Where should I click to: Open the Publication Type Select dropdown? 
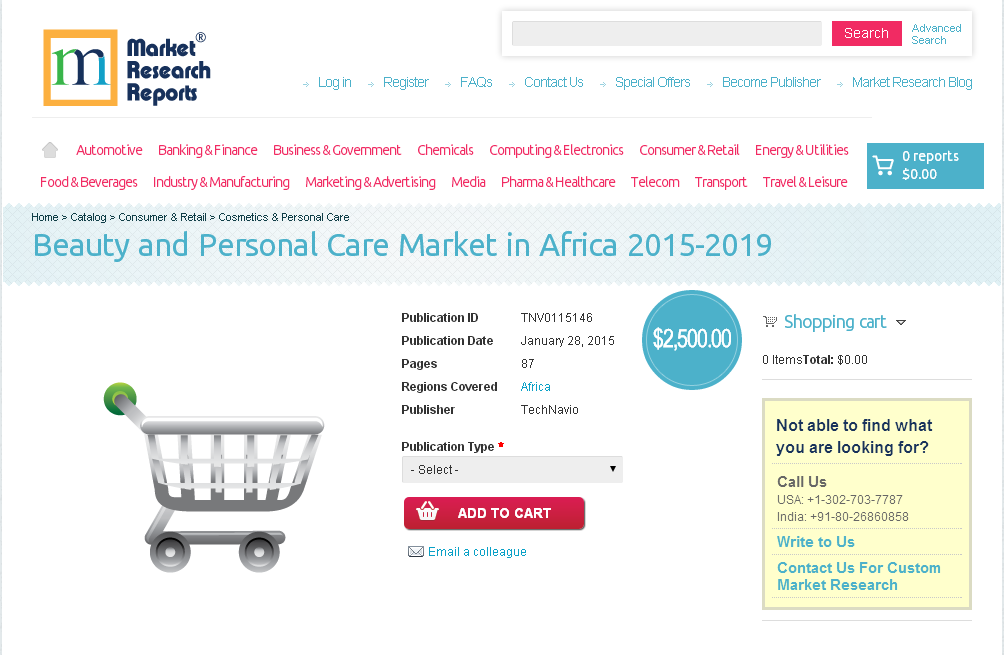[512, 469]
